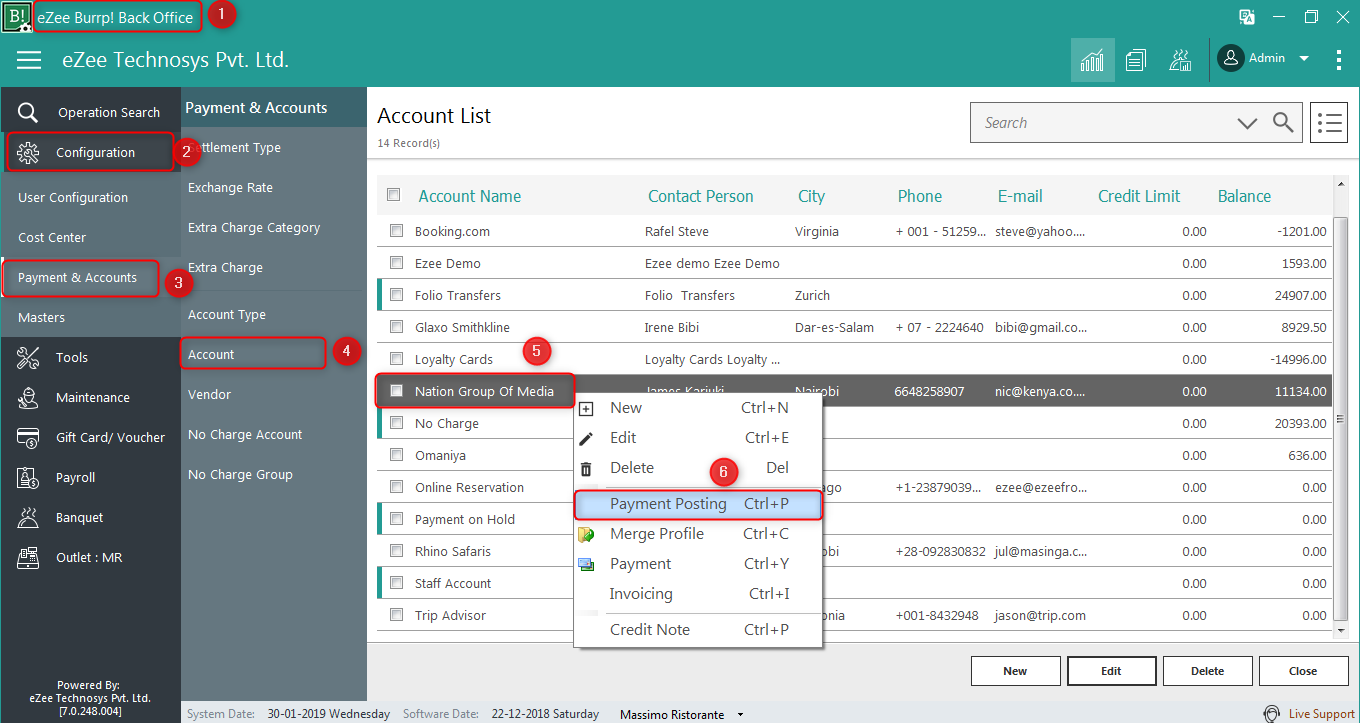Viewport: 1360px width, 723px height.
Task: Click the Tools wrench icon
Action: 29,357
